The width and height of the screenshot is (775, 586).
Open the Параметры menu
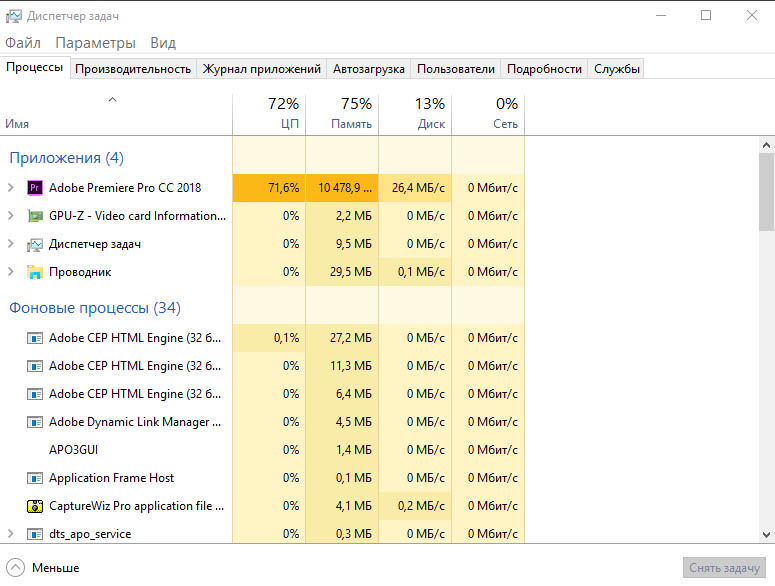[x=95, y=43]
